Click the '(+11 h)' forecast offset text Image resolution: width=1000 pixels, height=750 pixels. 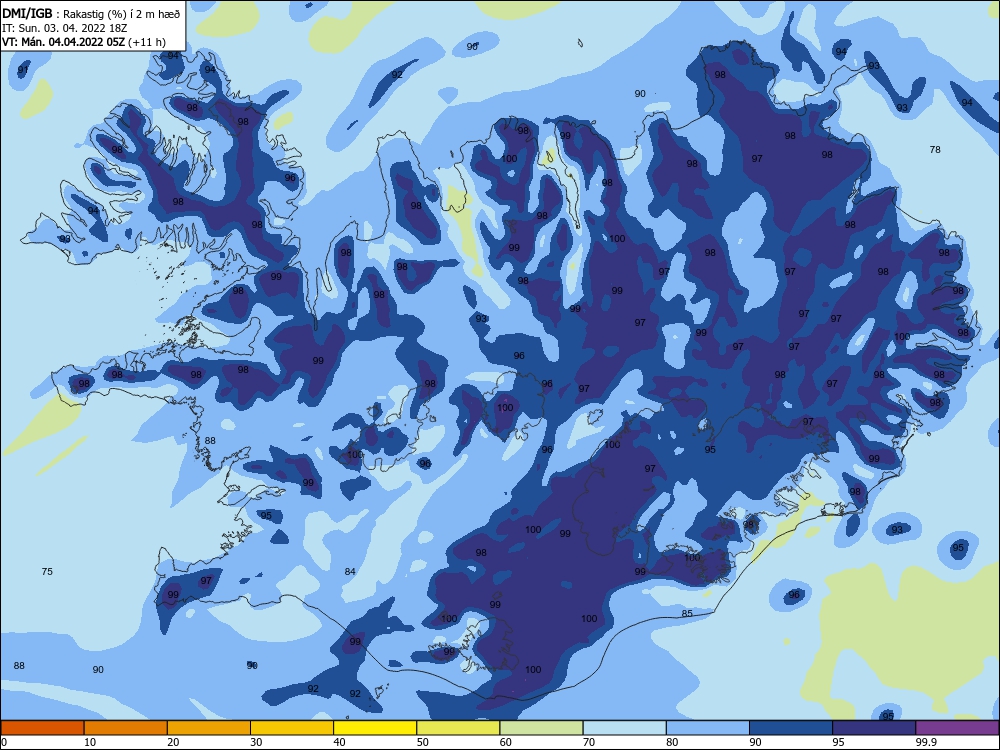(147, 42)
